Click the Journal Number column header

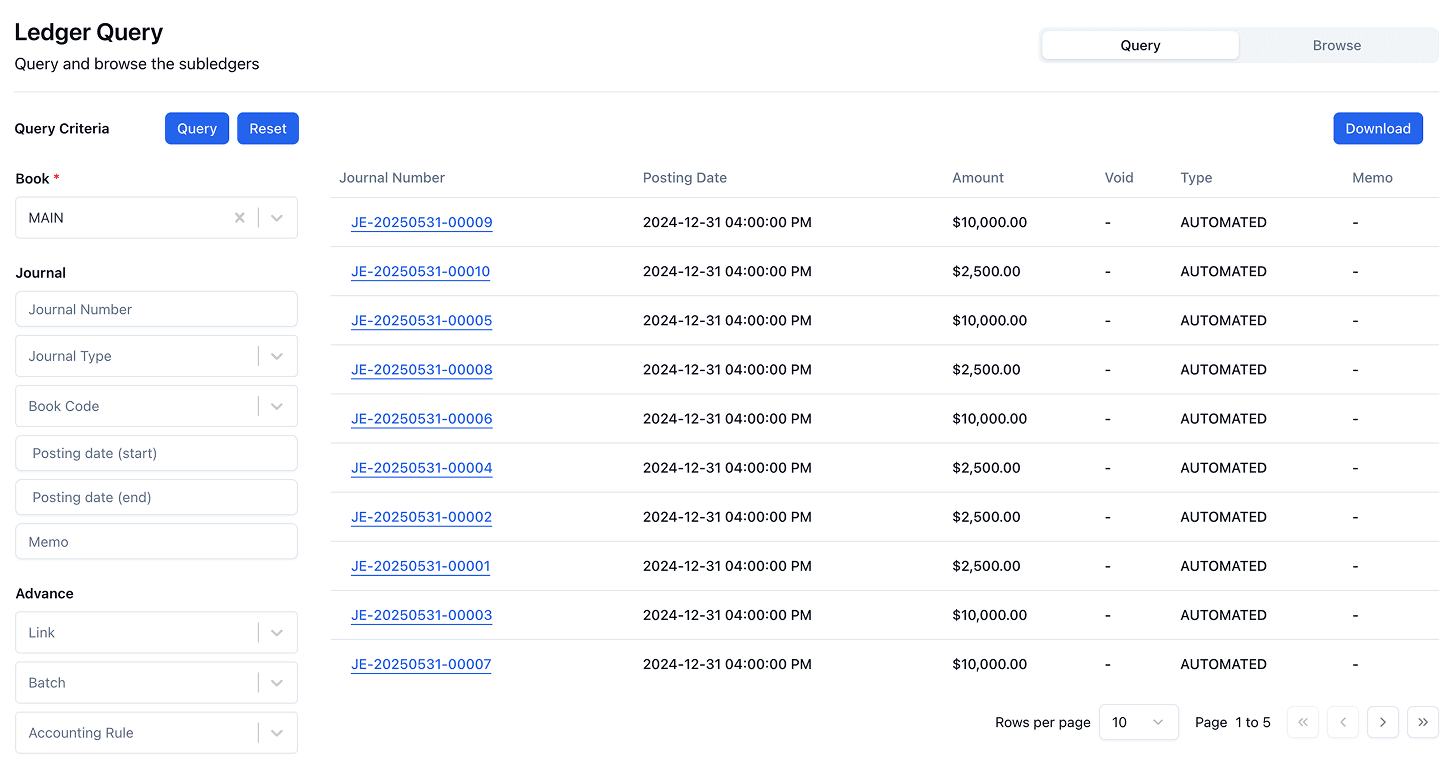(392, 177)
